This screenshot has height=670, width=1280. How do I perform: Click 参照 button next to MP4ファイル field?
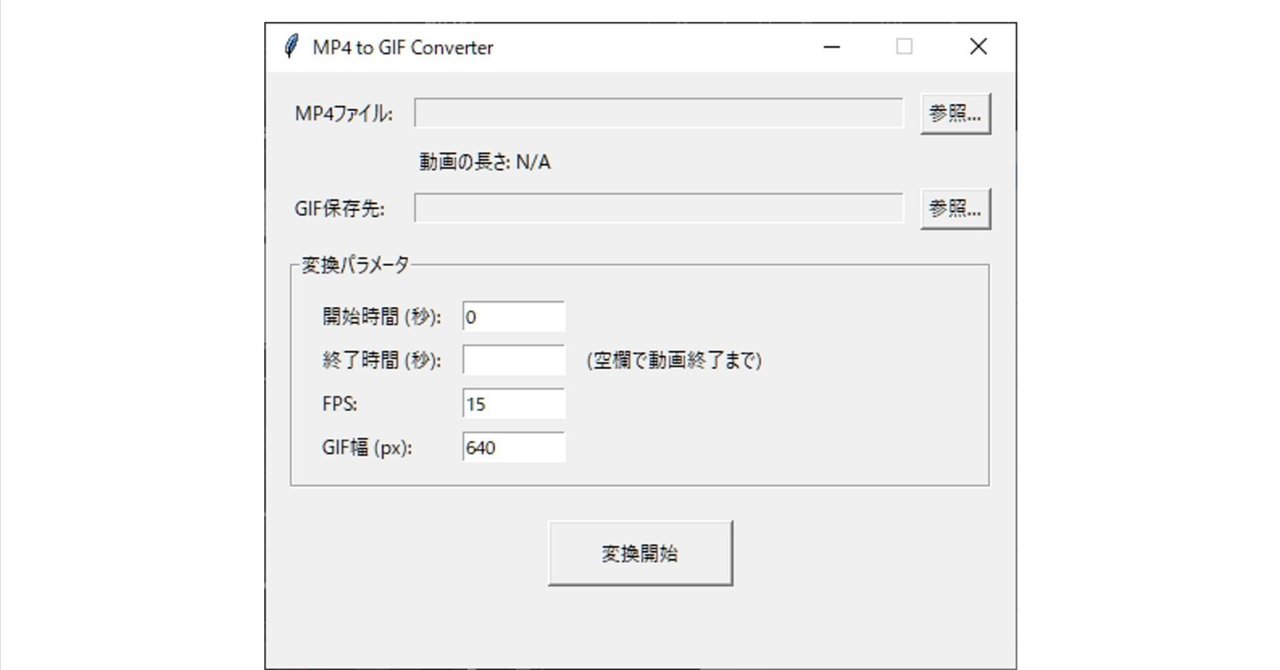pyautogui.click(x=954, y=112)
